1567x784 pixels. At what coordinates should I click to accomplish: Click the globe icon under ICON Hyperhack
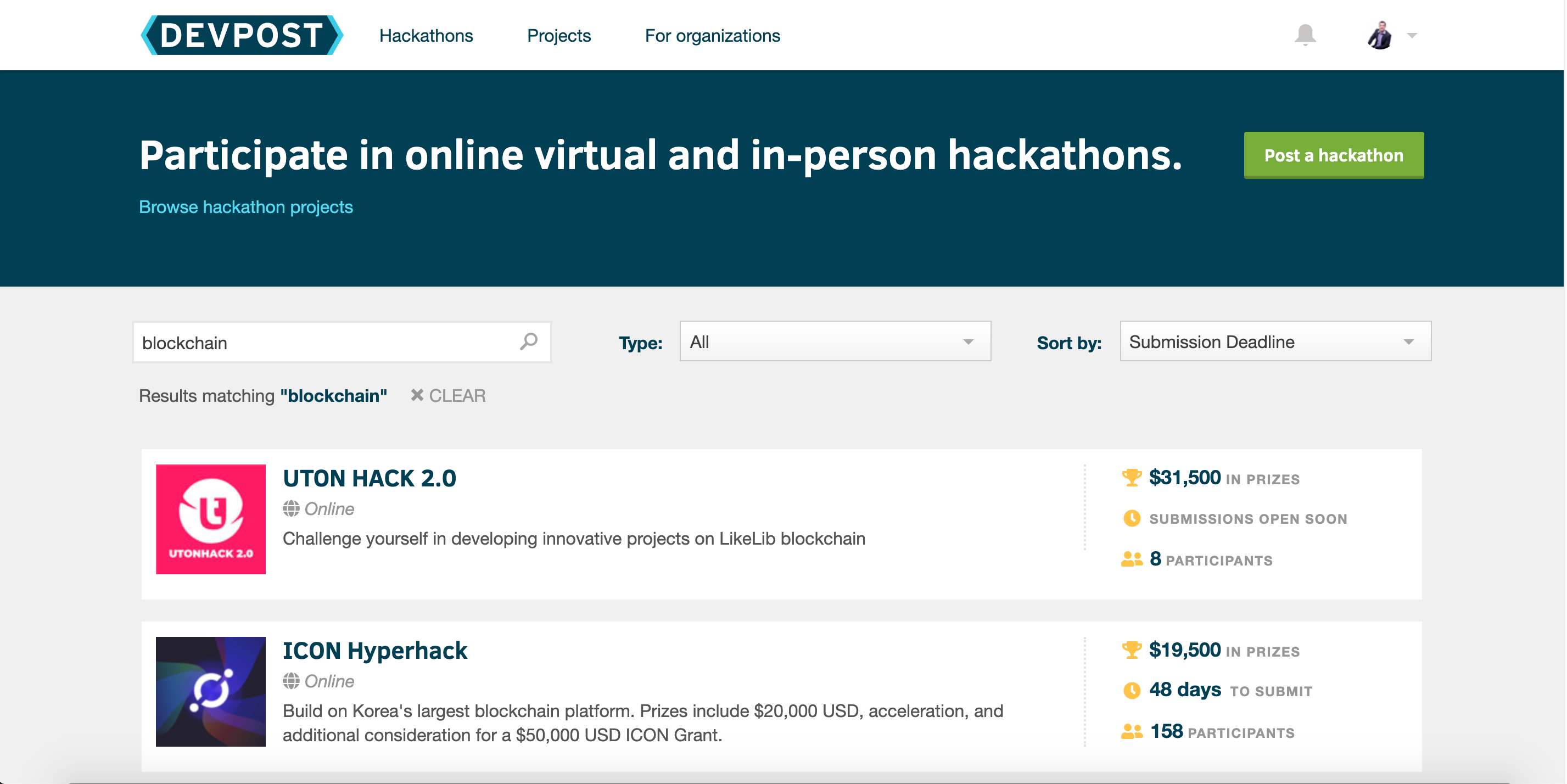click(291, 681)
